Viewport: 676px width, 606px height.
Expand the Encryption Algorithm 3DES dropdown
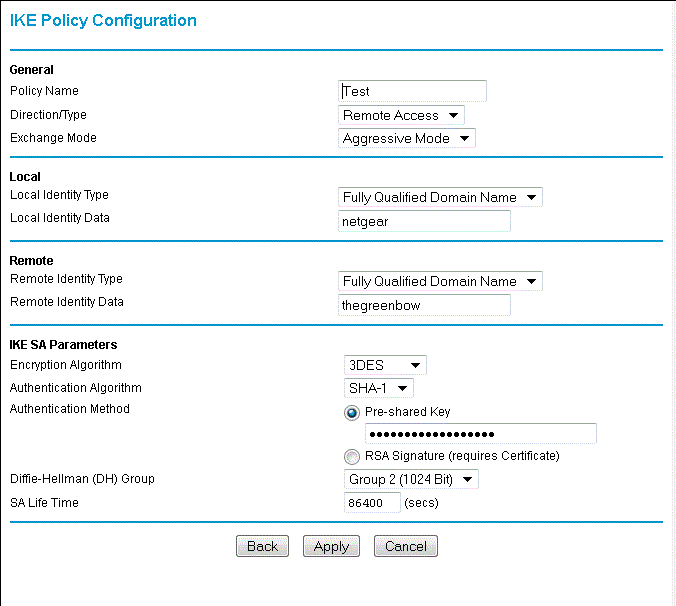(385, 365)
